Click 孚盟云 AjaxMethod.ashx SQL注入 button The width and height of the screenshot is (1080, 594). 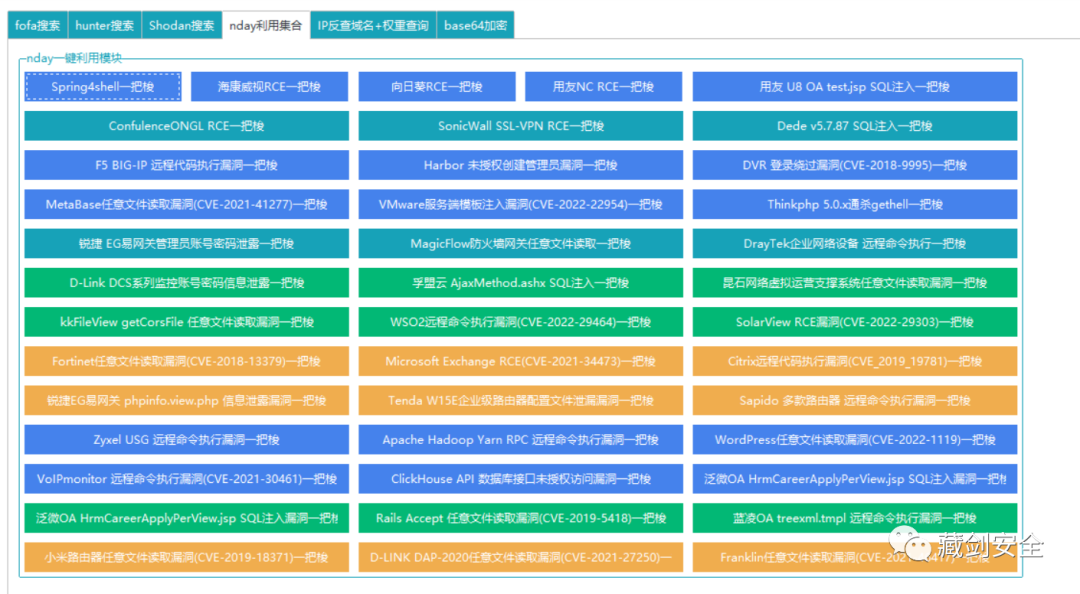click(521, 283)
